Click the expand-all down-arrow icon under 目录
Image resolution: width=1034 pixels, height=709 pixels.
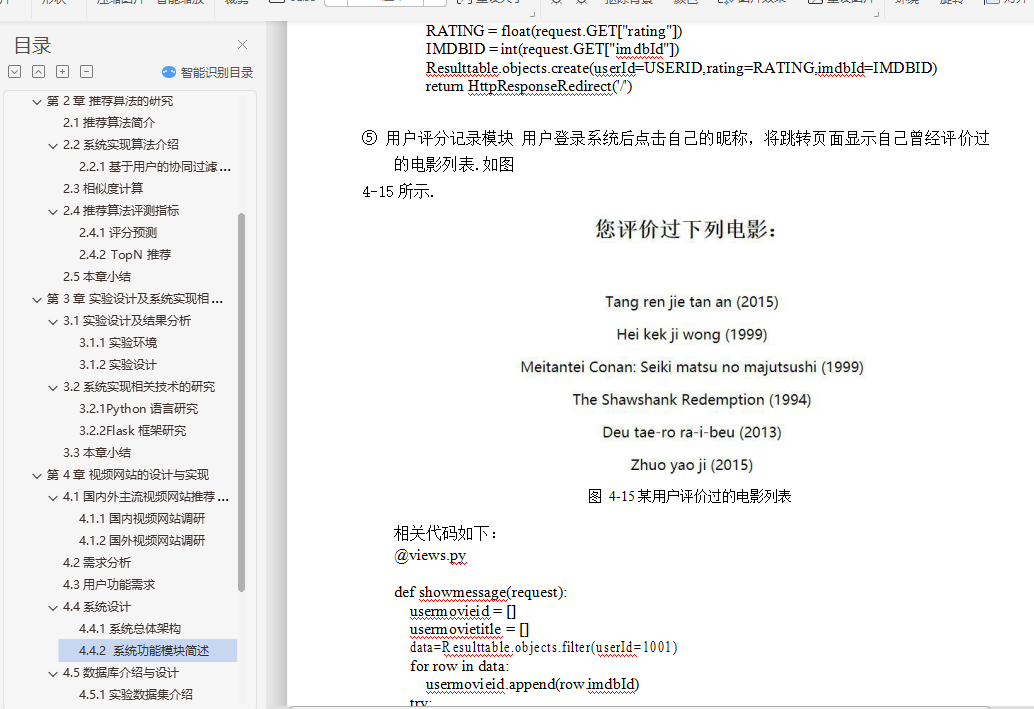coord(15,72)
